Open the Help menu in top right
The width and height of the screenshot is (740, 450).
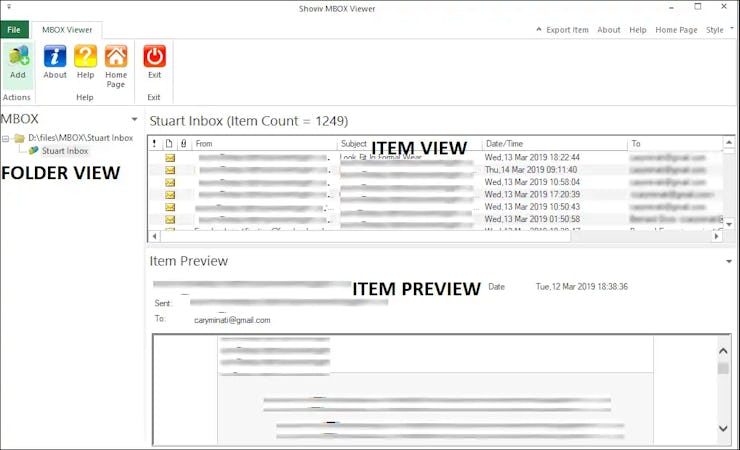[638, 30]
